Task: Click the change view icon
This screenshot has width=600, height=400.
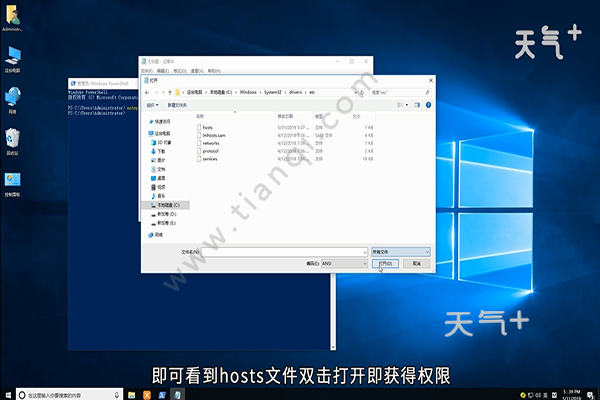Action: (x=400, y=105)
